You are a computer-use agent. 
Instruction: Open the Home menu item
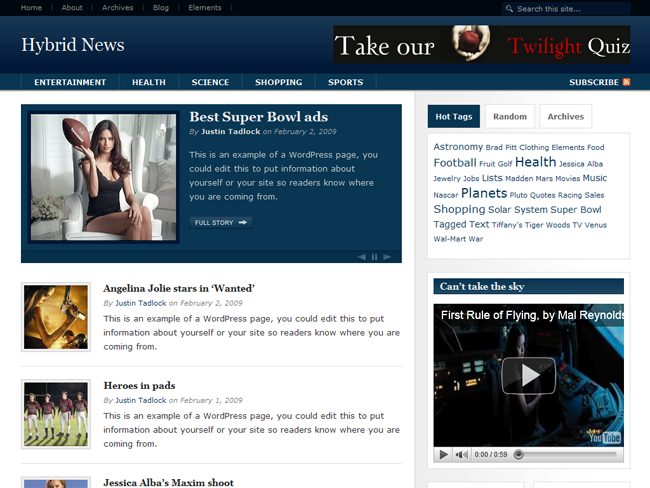click(31, 7)
